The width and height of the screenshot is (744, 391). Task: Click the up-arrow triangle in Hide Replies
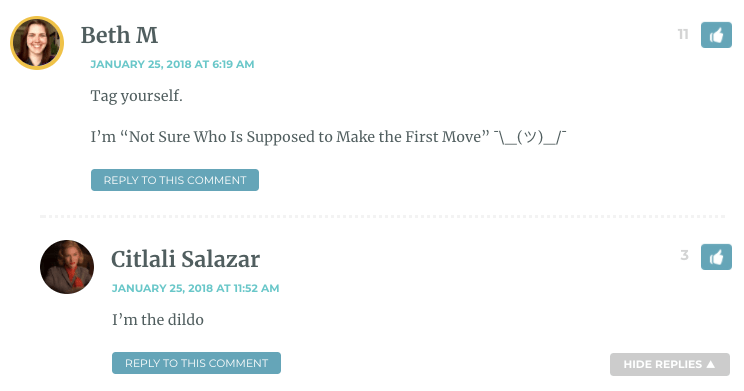pyautogui.click(x=710, y=364)
